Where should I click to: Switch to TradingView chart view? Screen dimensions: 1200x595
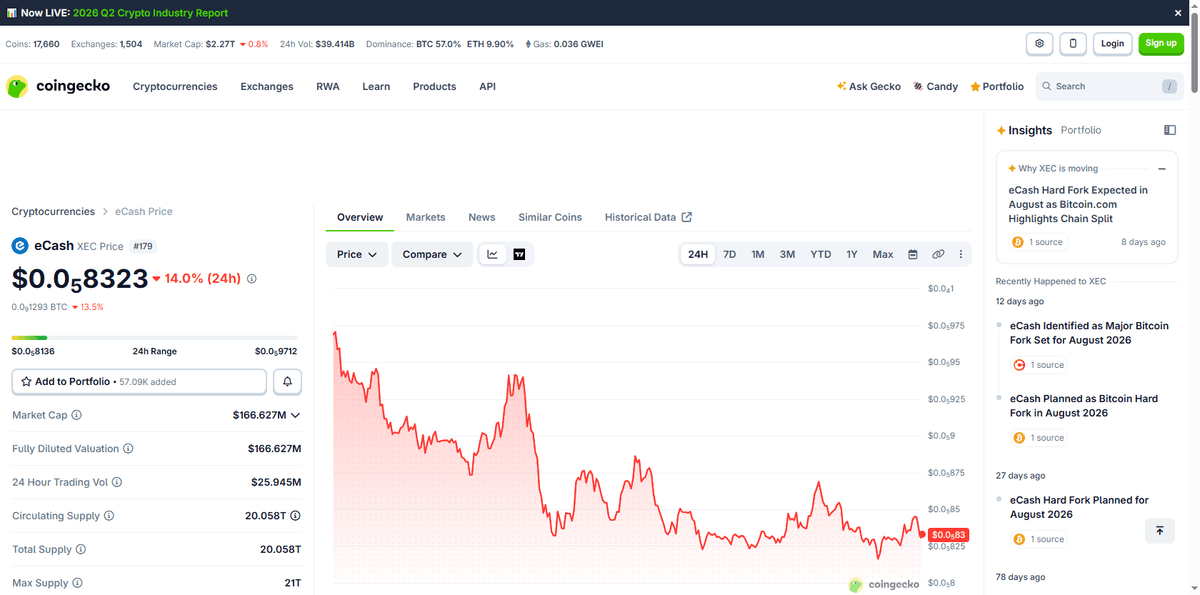pyautogui.click(x=520, y=254)
